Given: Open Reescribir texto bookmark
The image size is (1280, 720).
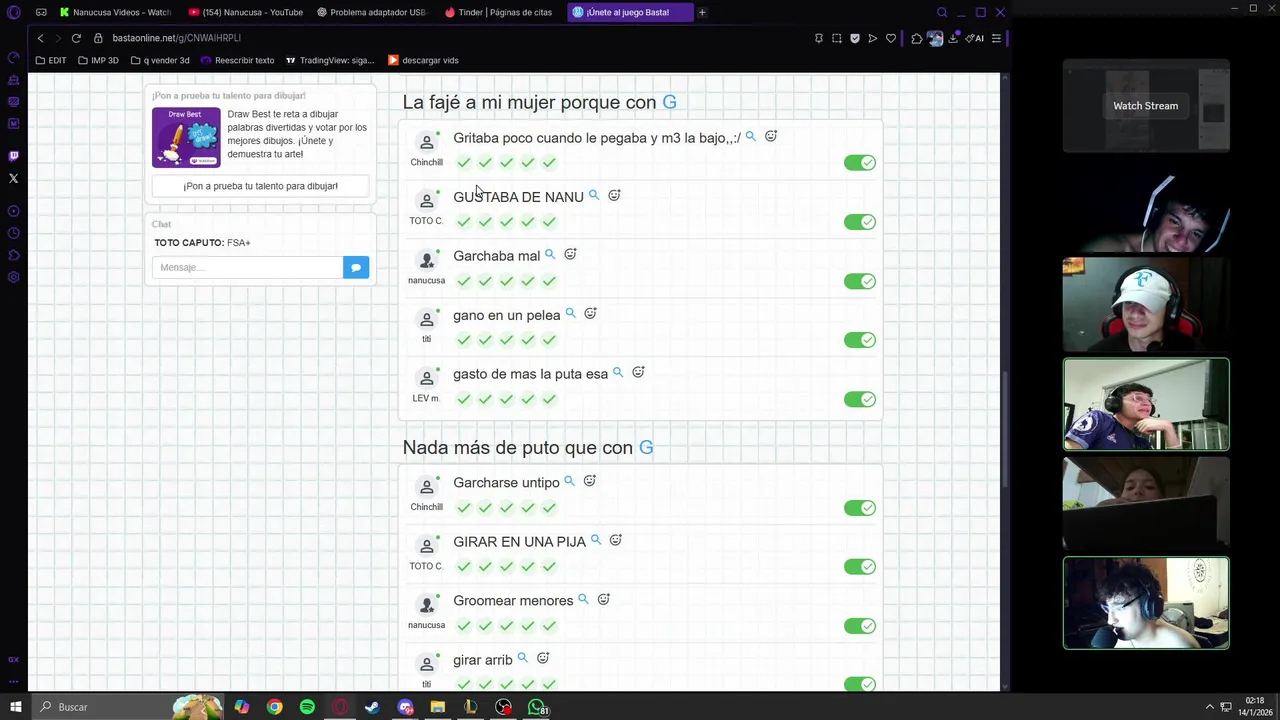Looking at the screenshot, I should click(x=238, y=60).
